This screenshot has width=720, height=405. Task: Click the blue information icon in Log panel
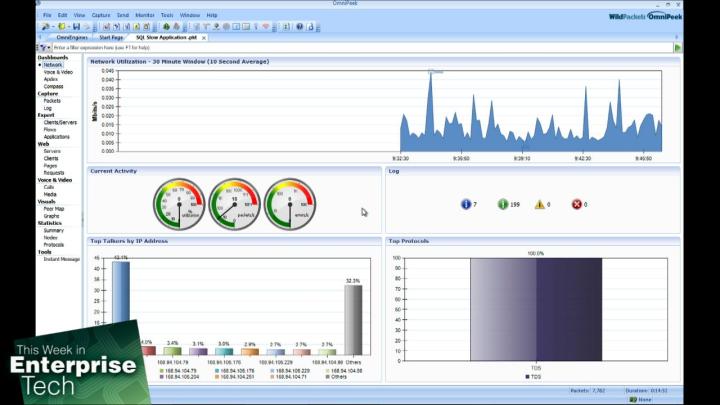pyautogui.click(x=465, y=204)
